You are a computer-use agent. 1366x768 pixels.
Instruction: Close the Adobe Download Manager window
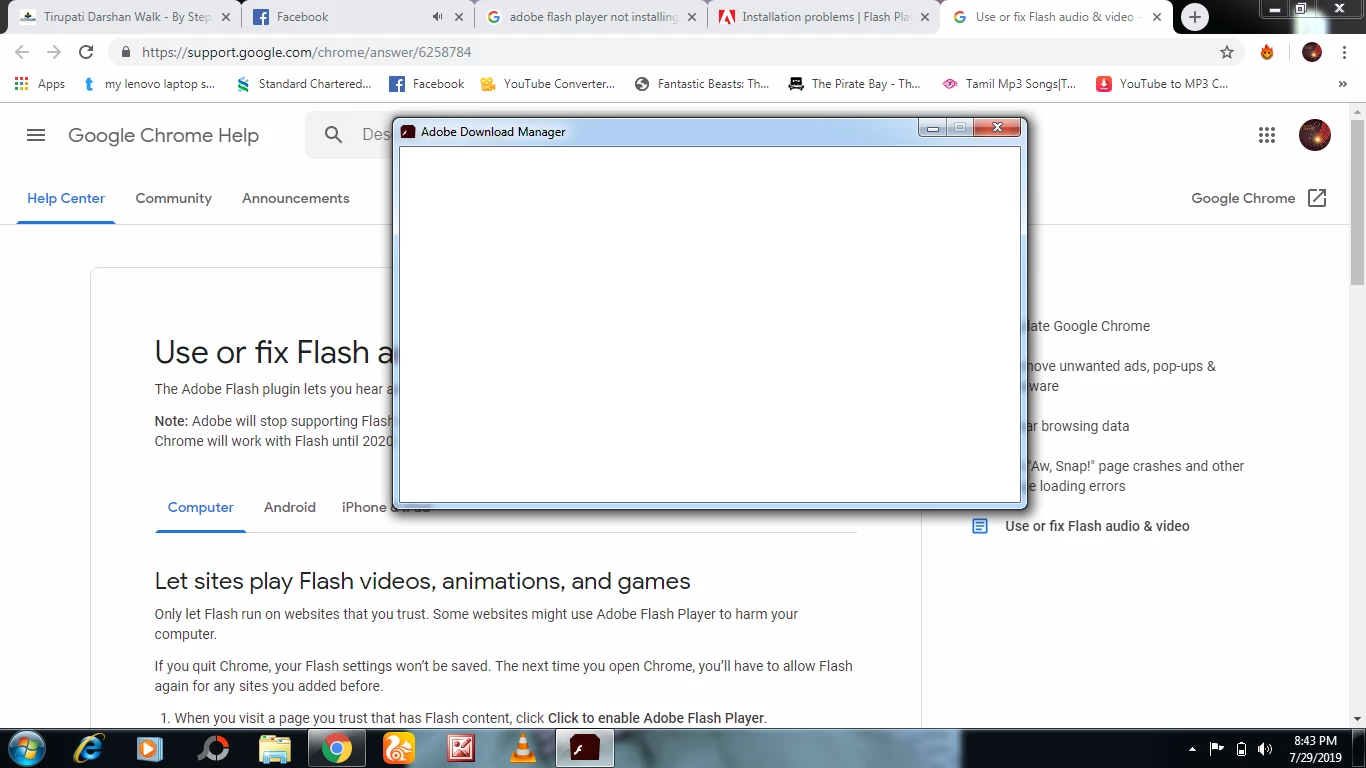[x=997, y=127]
